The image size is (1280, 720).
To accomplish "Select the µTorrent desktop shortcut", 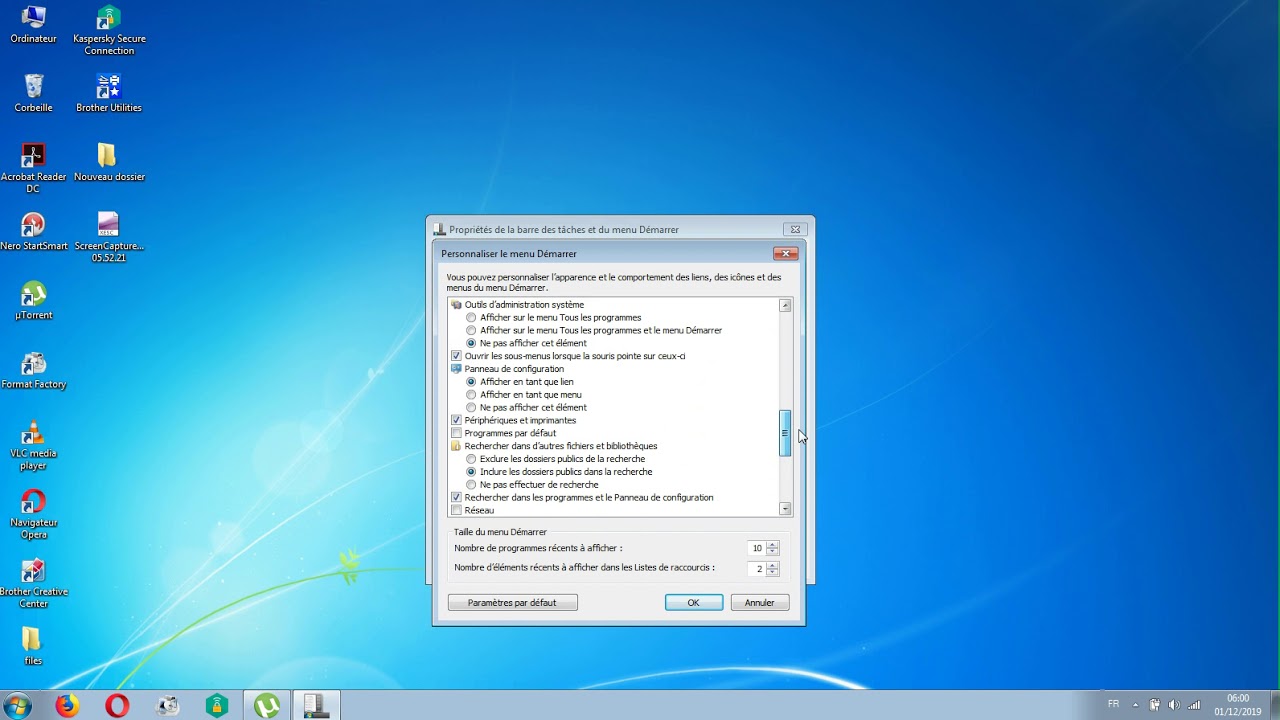I will (33, 301).
